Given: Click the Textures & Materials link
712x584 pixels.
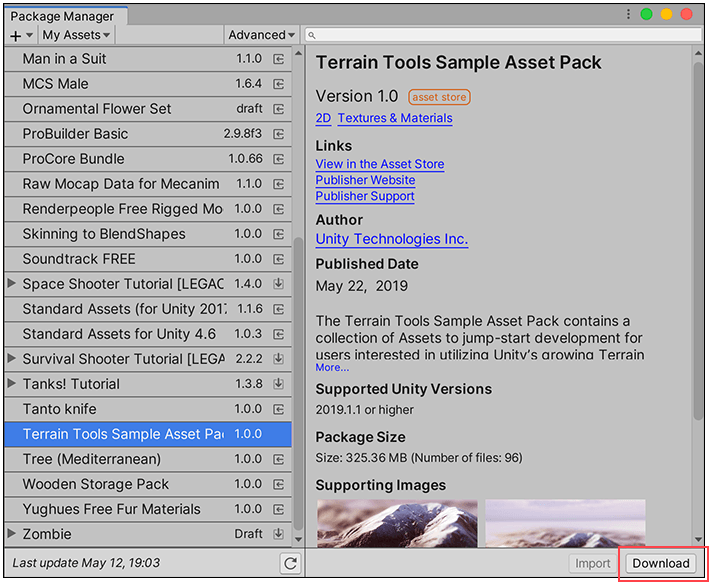Looking at the screenshot, I should 395,118.
